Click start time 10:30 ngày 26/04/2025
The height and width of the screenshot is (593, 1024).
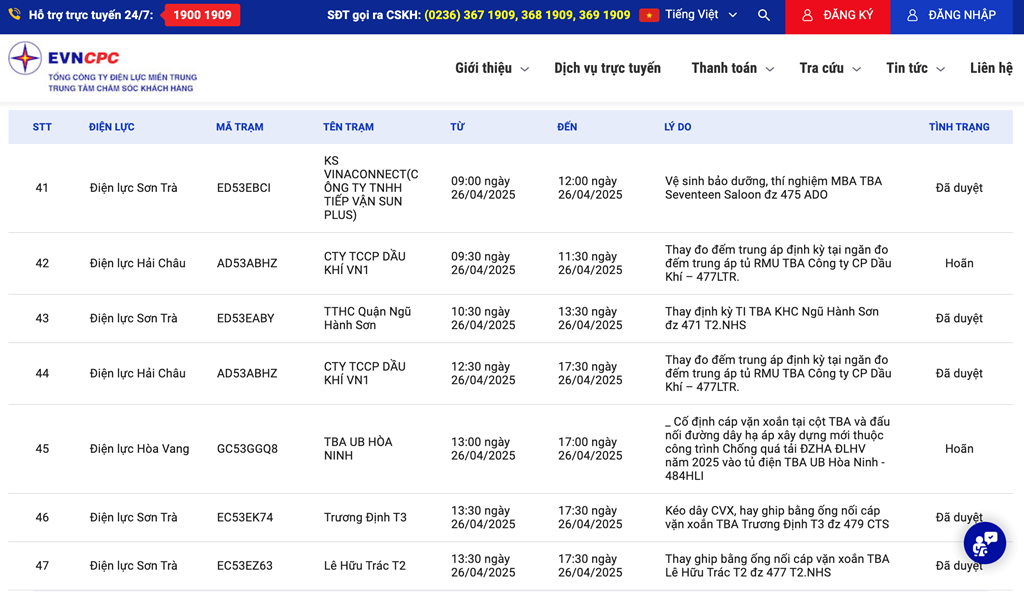483,318
